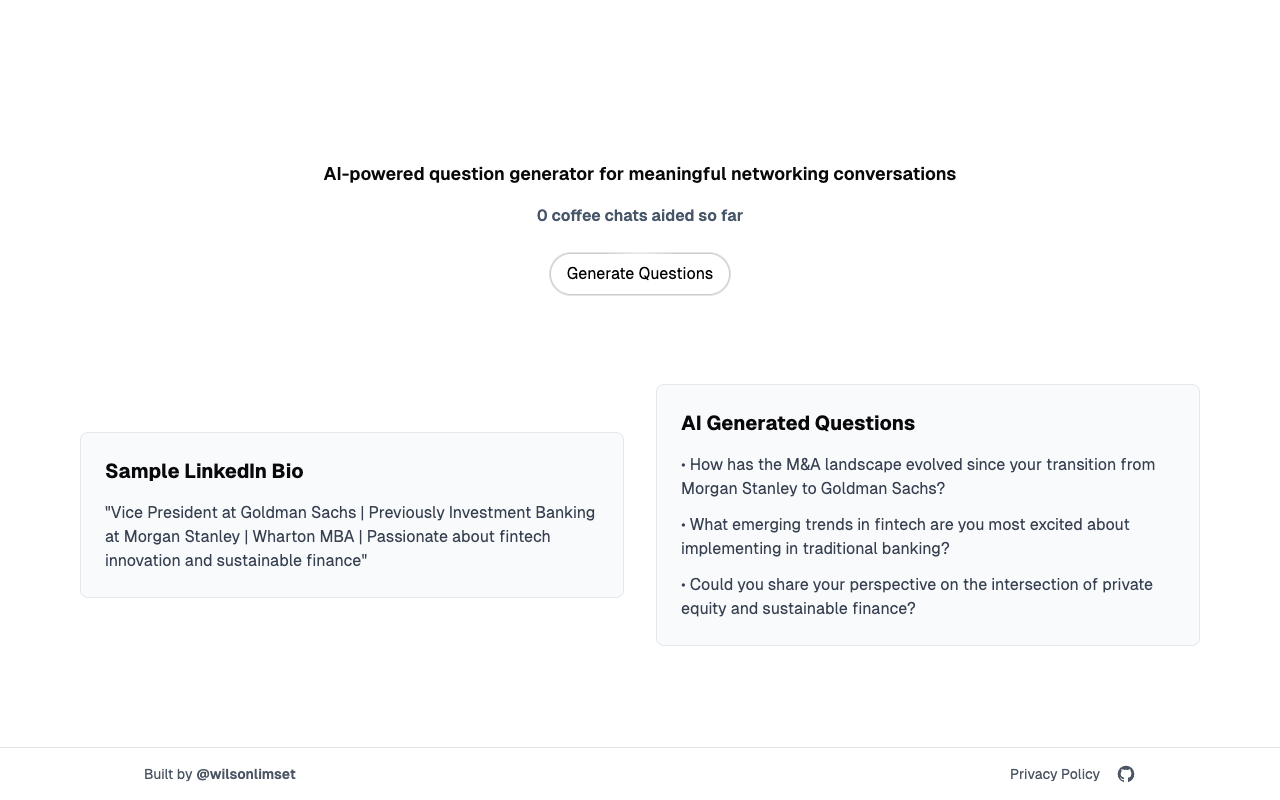The image size is (1280, 800).
Task: Click the AI-powered question generator tagline
Action: (640, 174)
